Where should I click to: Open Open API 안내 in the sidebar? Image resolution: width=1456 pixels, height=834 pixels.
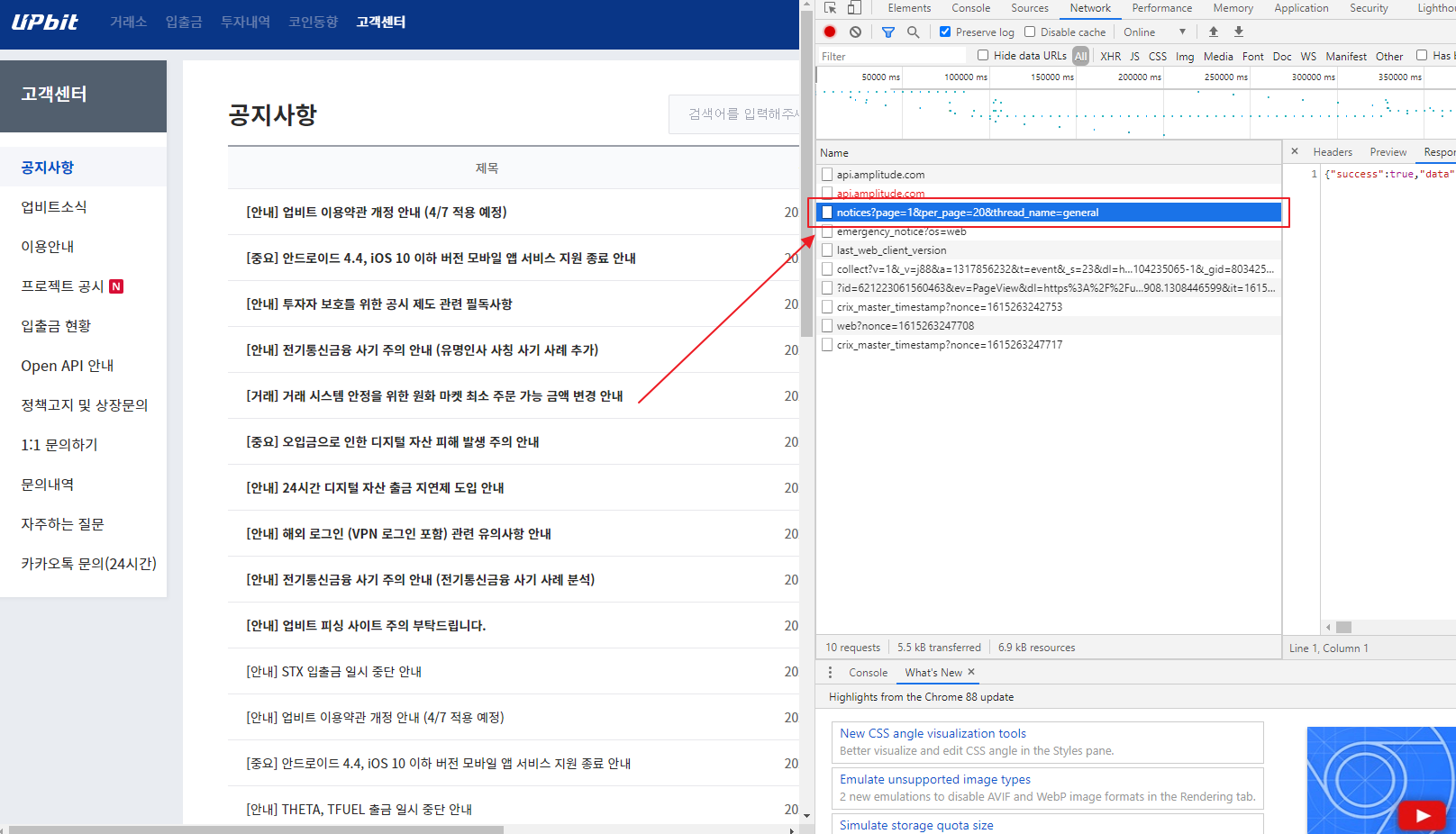[68, 366]
